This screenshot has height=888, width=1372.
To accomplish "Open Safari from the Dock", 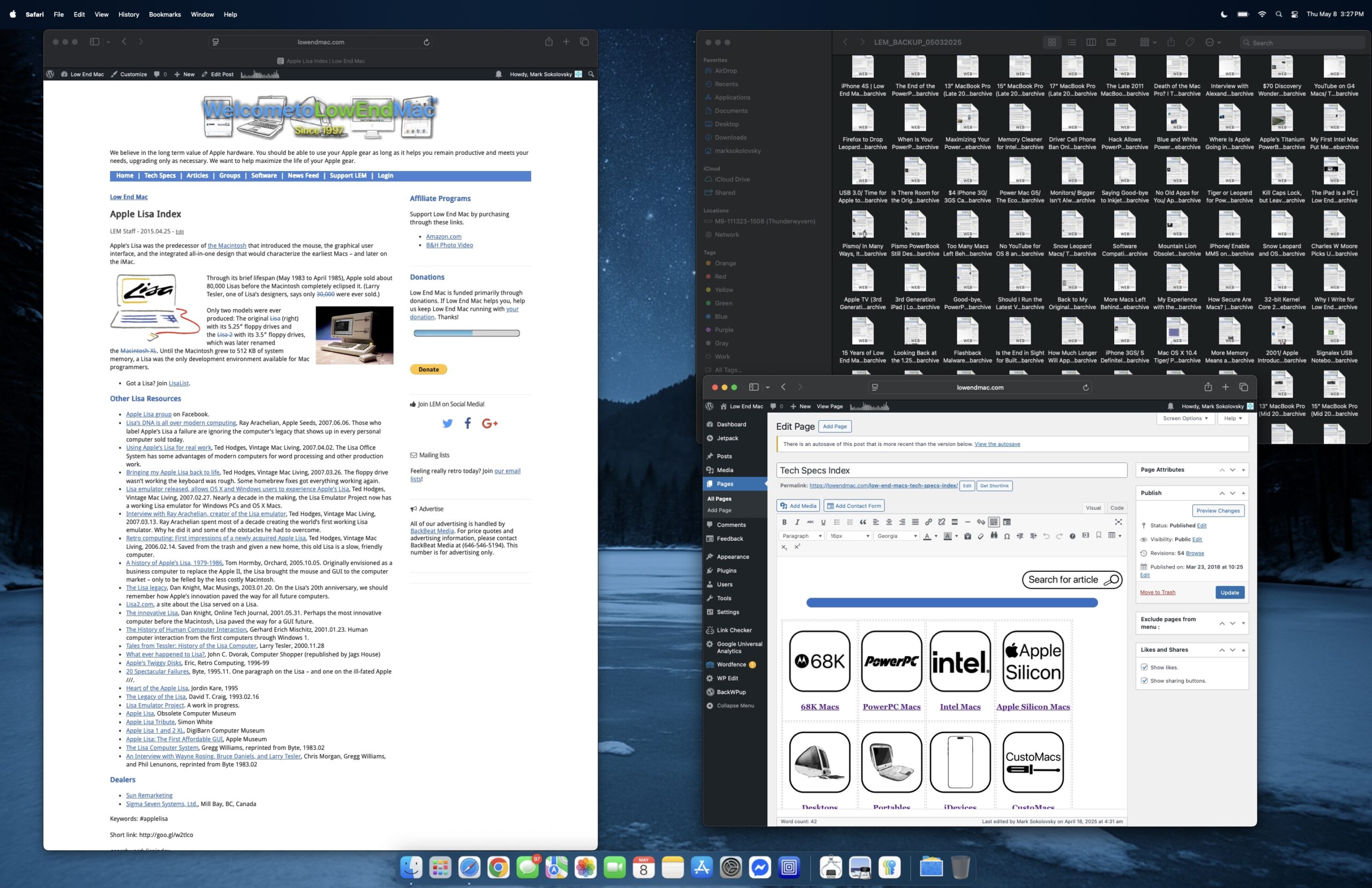I will point(469,867).
